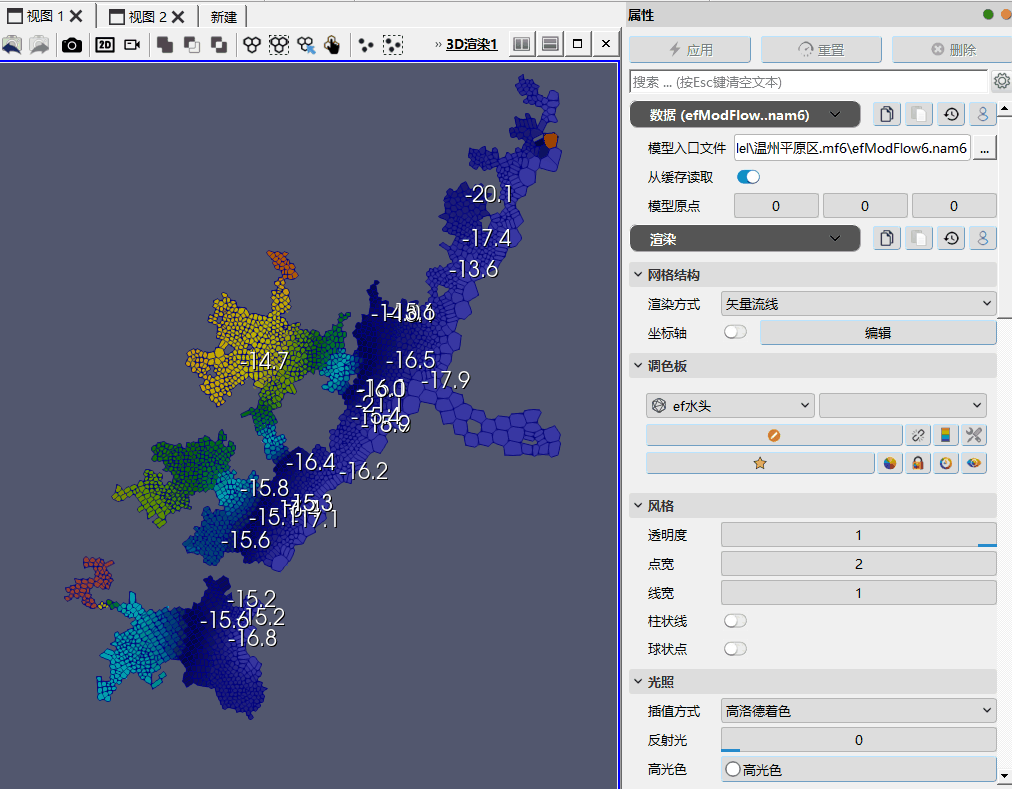1012x789 pixels.
Task: Click the 重置 reset button
Action: [x=821, y=49]
